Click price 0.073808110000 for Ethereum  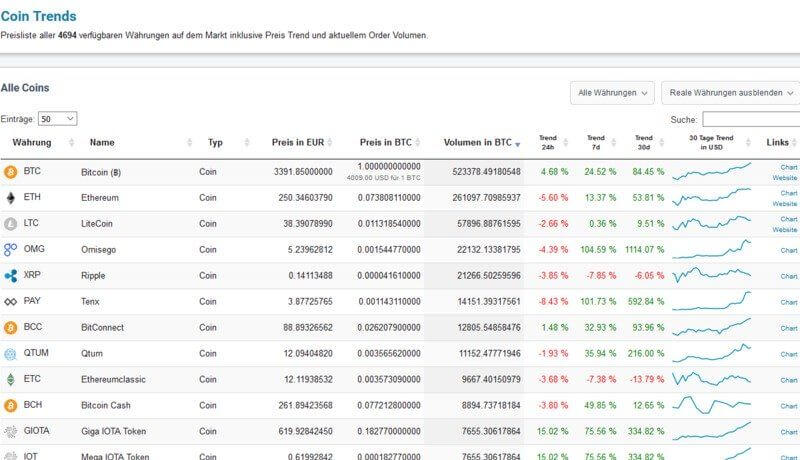[x=389, y=198]
